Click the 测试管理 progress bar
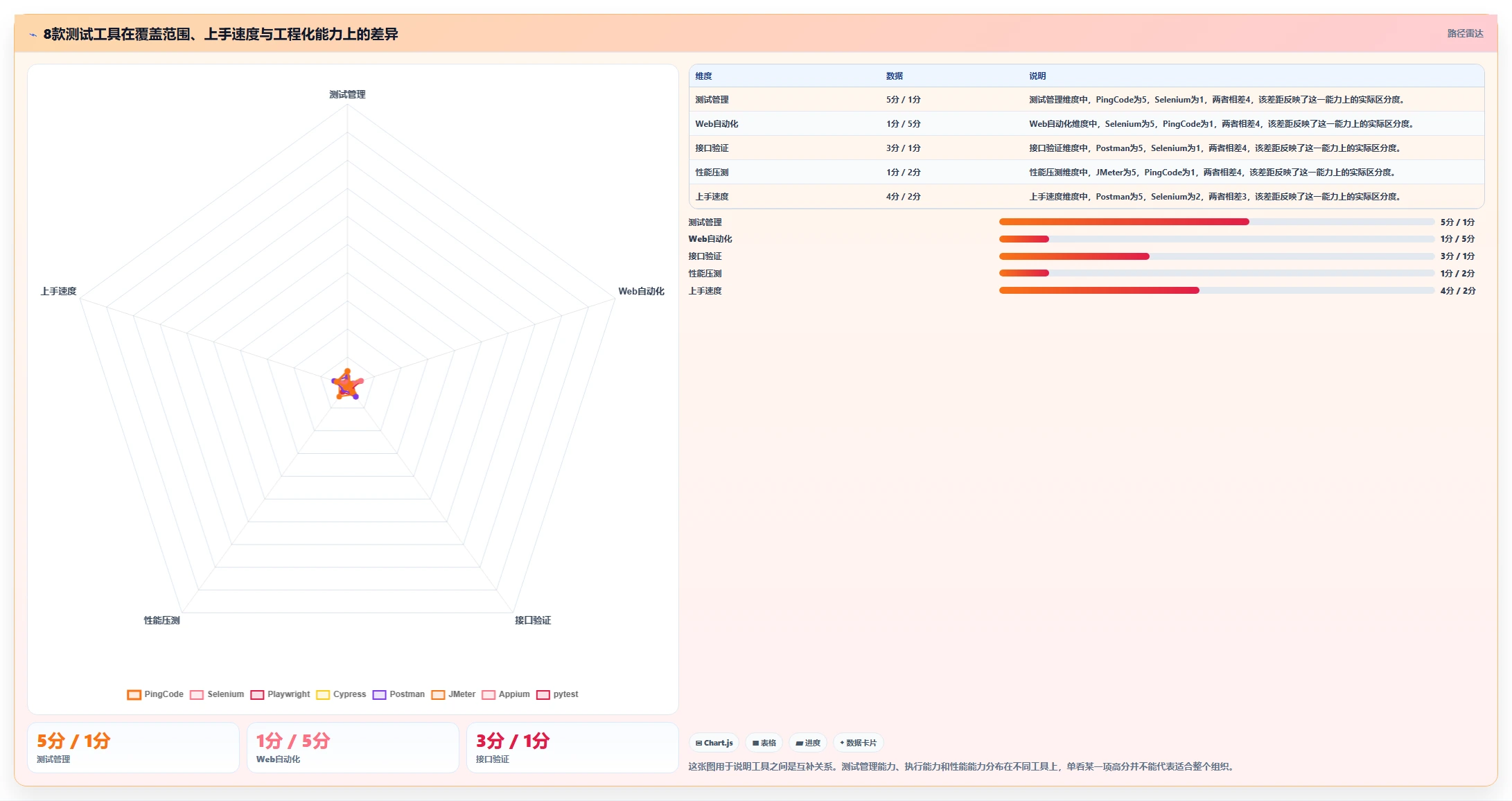Viewport: 1512px width, 801px height. tap(1216, 222)
